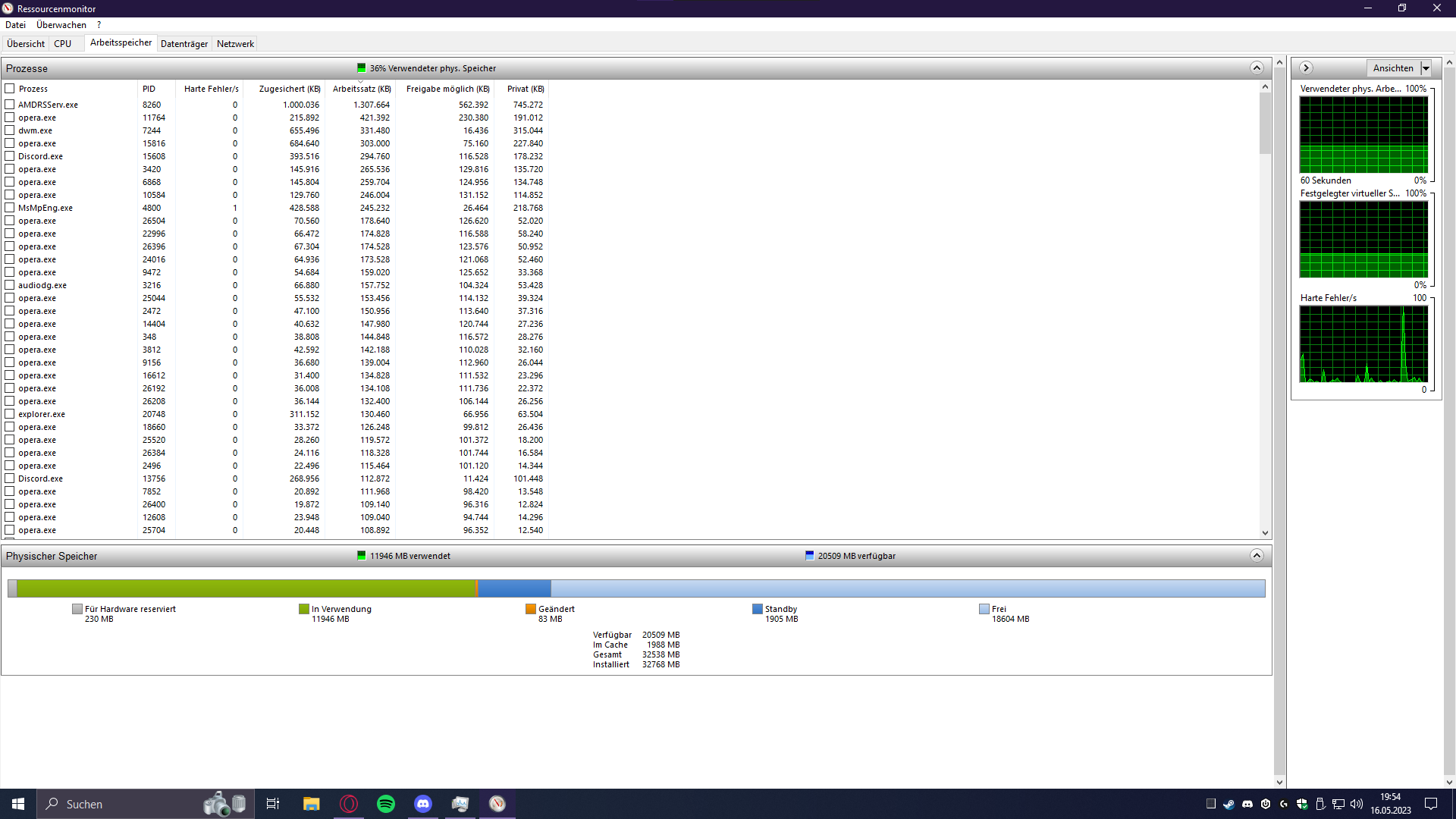Image resolution: width=1456 pixels, height=819 pixels.
Task: Open the Datei menu
Action: (15, 25)
